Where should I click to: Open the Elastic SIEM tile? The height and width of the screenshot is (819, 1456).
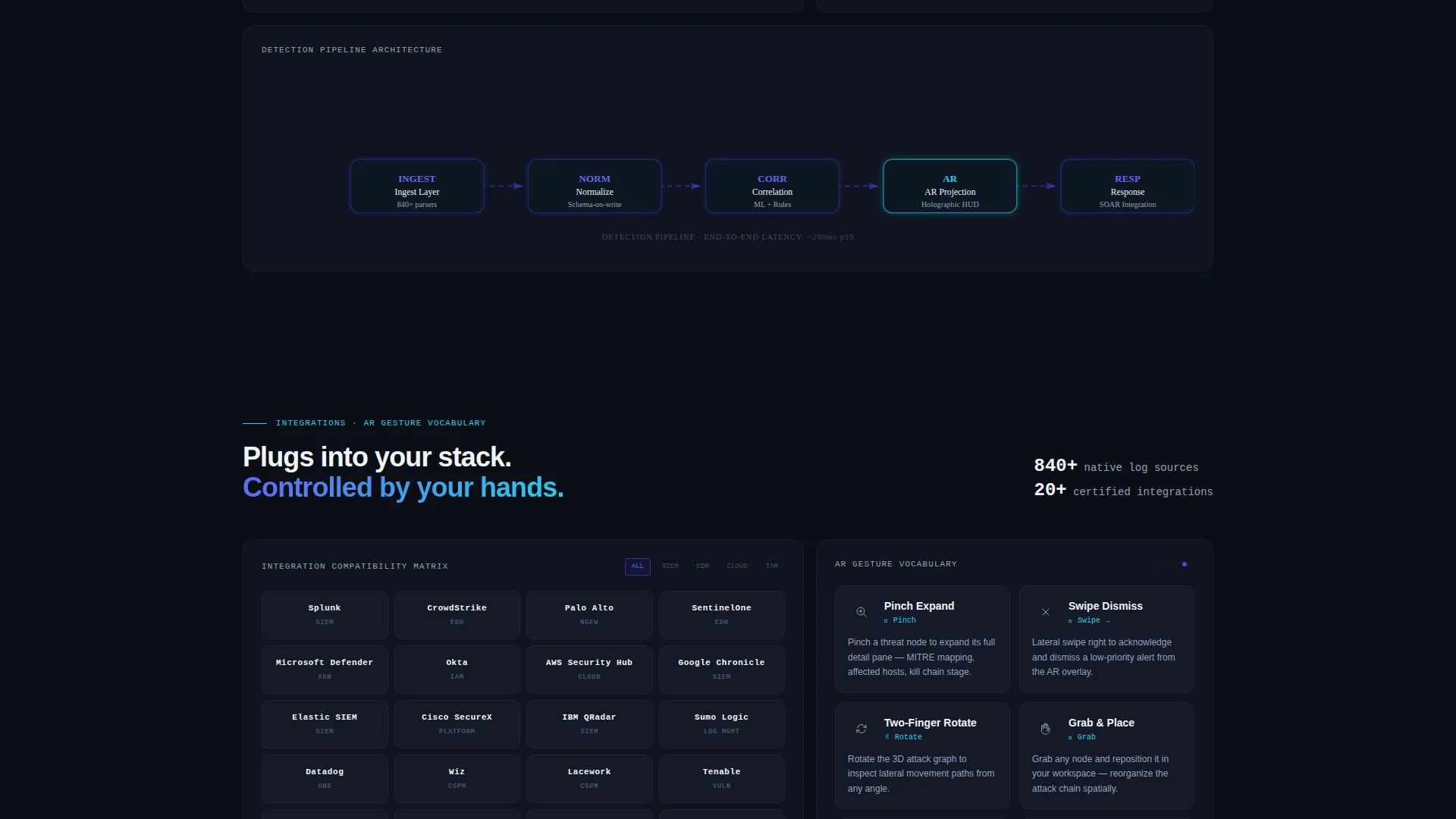pyautogui.click(x=325, y=724)
